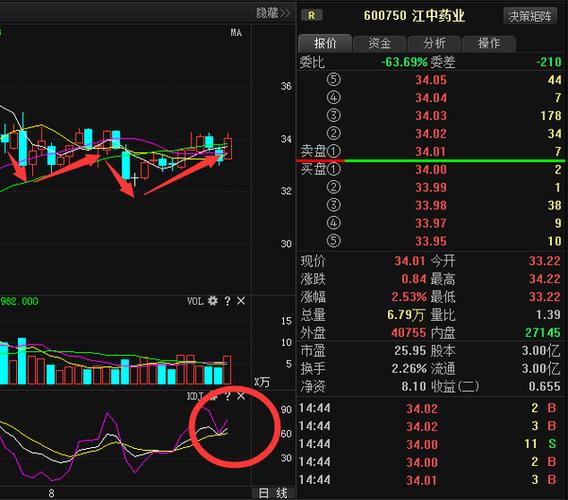The image size is (568, 500).
Task: Click the R badge beside stock code
Action: [311, 15]
